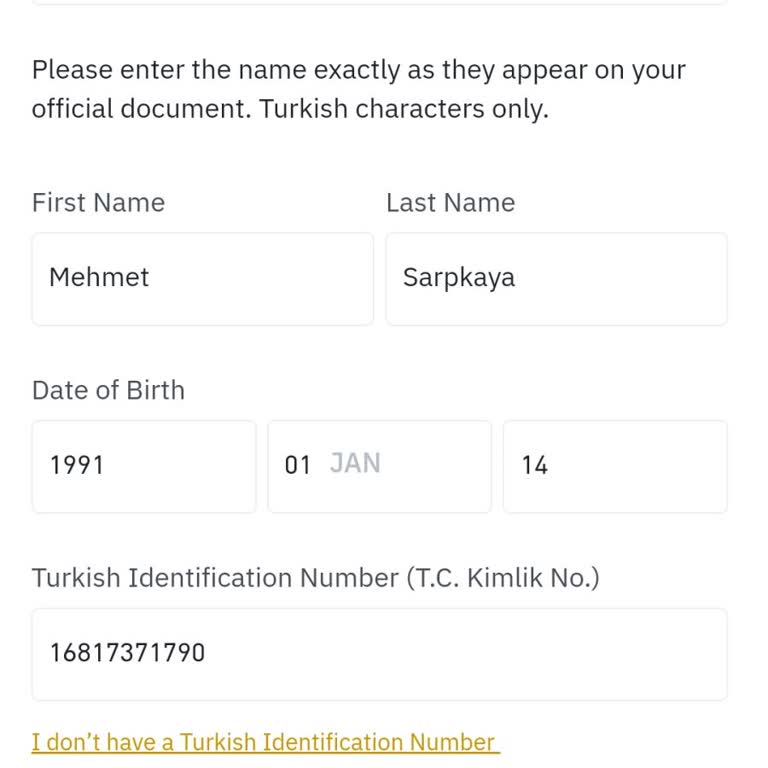The image size is (768, 768).
Task: Click the T.C. Kimlik No. input field
Action: [x=379, y=654]
